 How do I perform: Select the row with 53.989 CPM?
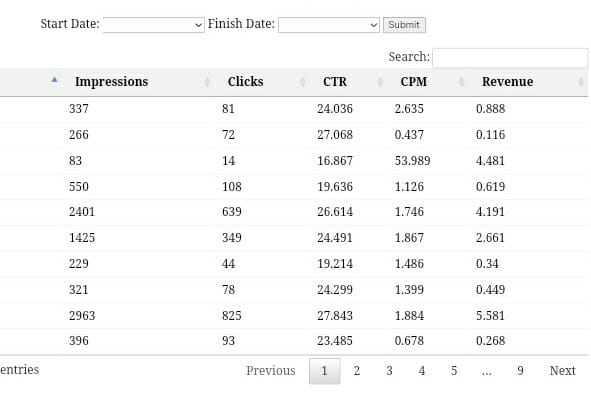(294, 161)
